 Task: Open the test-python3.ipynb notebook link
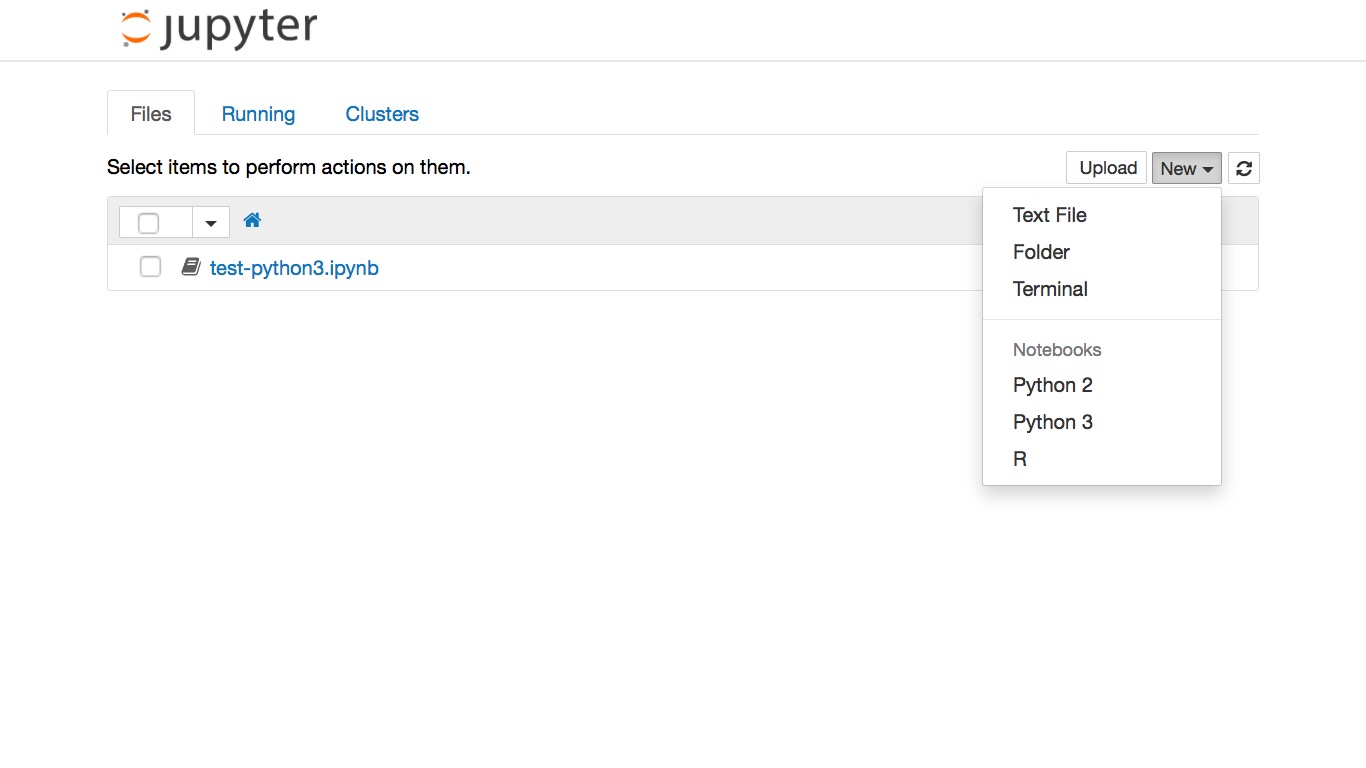tap(294, 268)
